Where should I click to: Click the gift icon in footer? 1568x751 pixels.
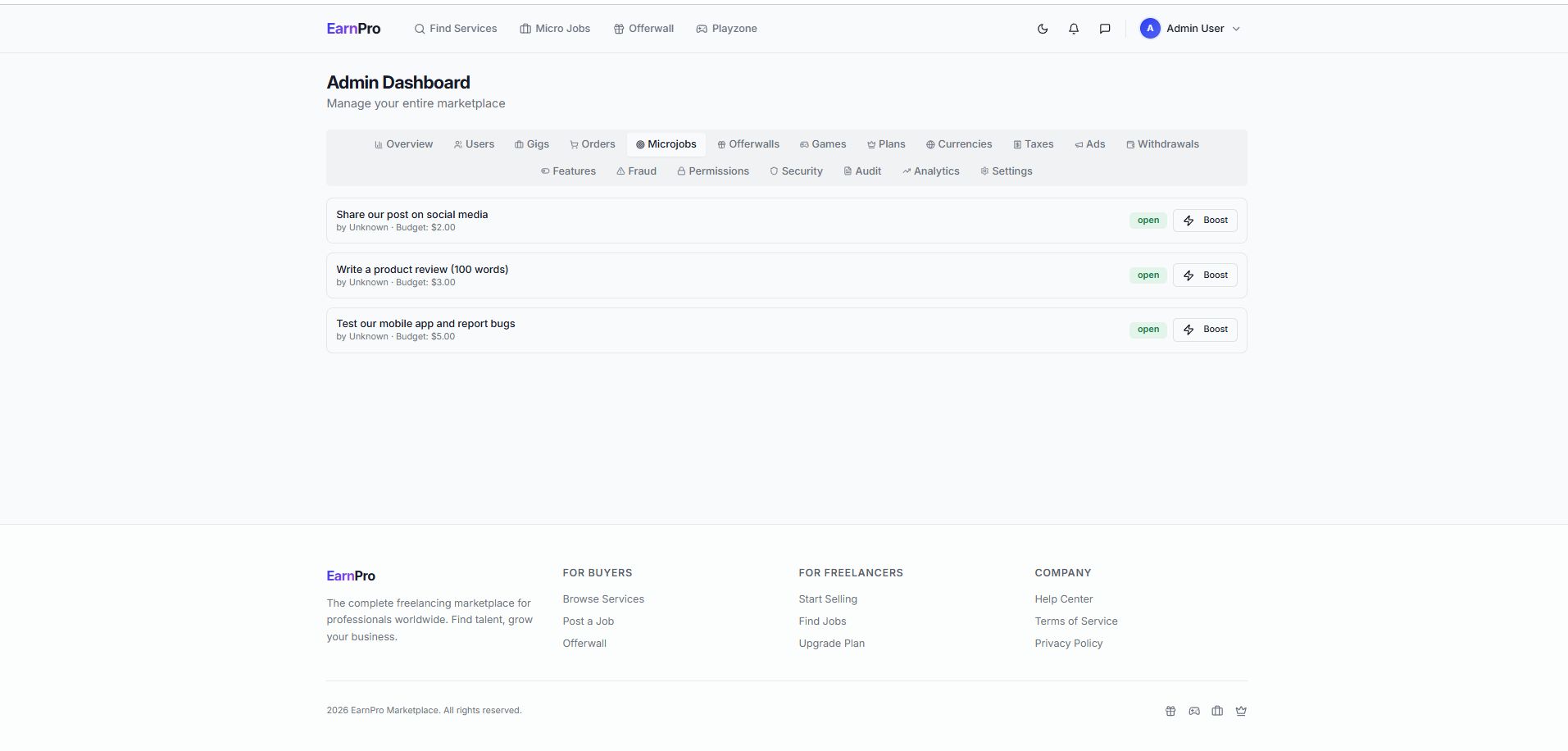1170,711
